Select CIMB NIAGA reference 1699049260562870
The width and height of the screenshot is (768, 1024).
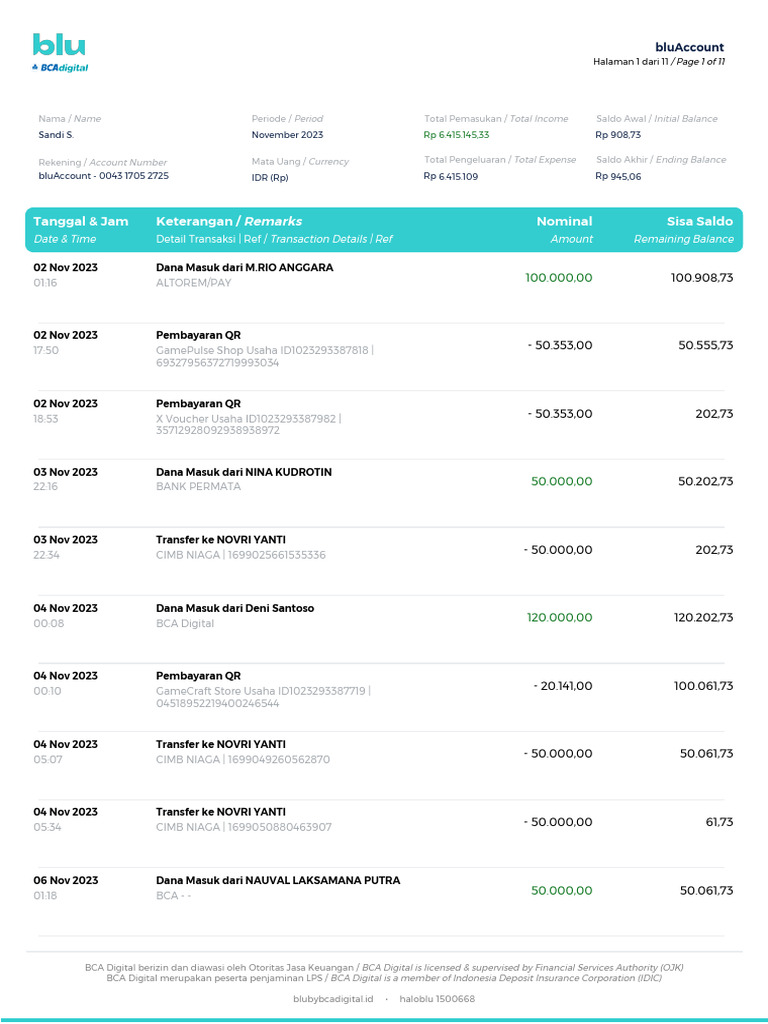pos(243,760)
